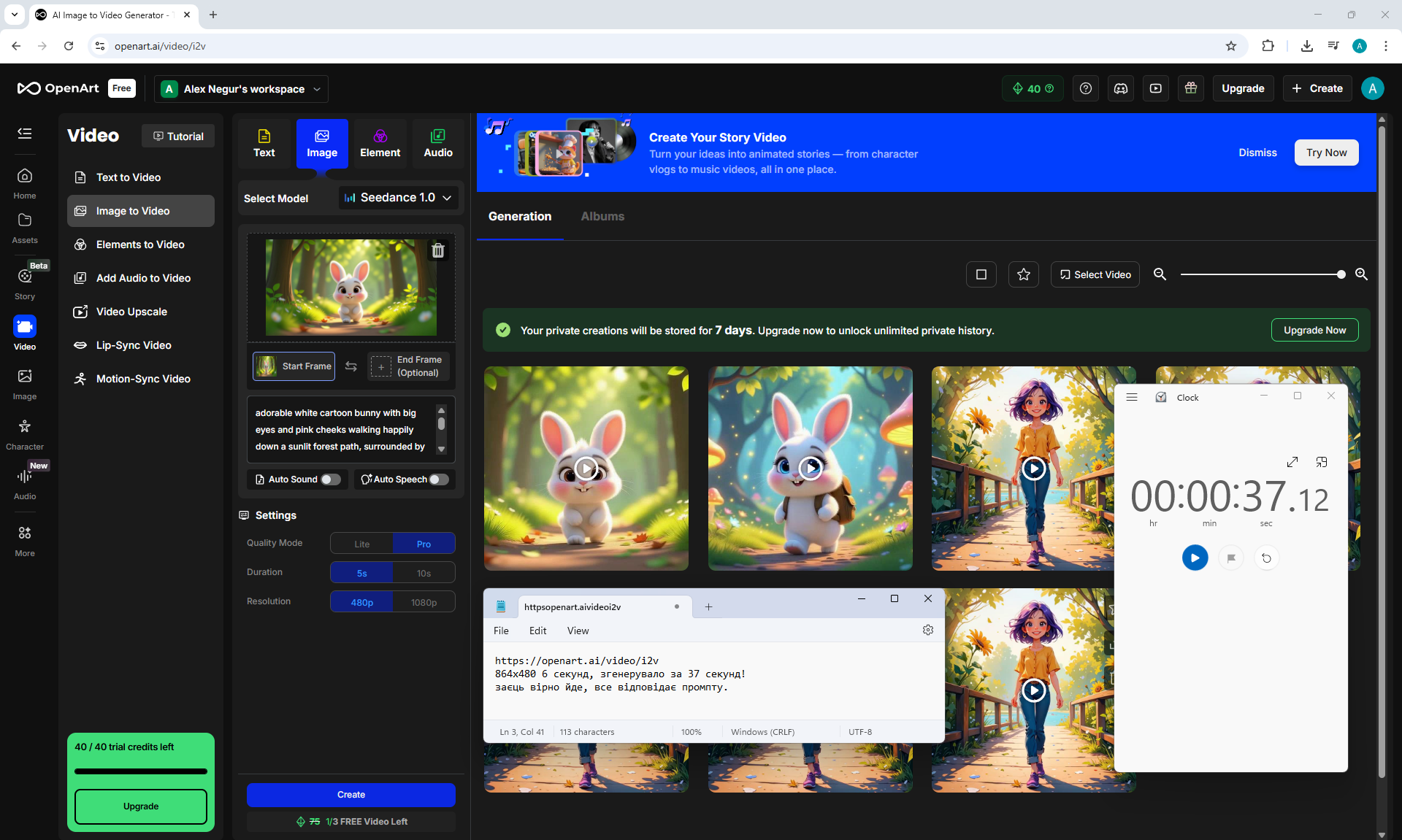Delete the uploaded bunny image with the trash icon
Screen dimensions: 1402x840
coord(437,250)
